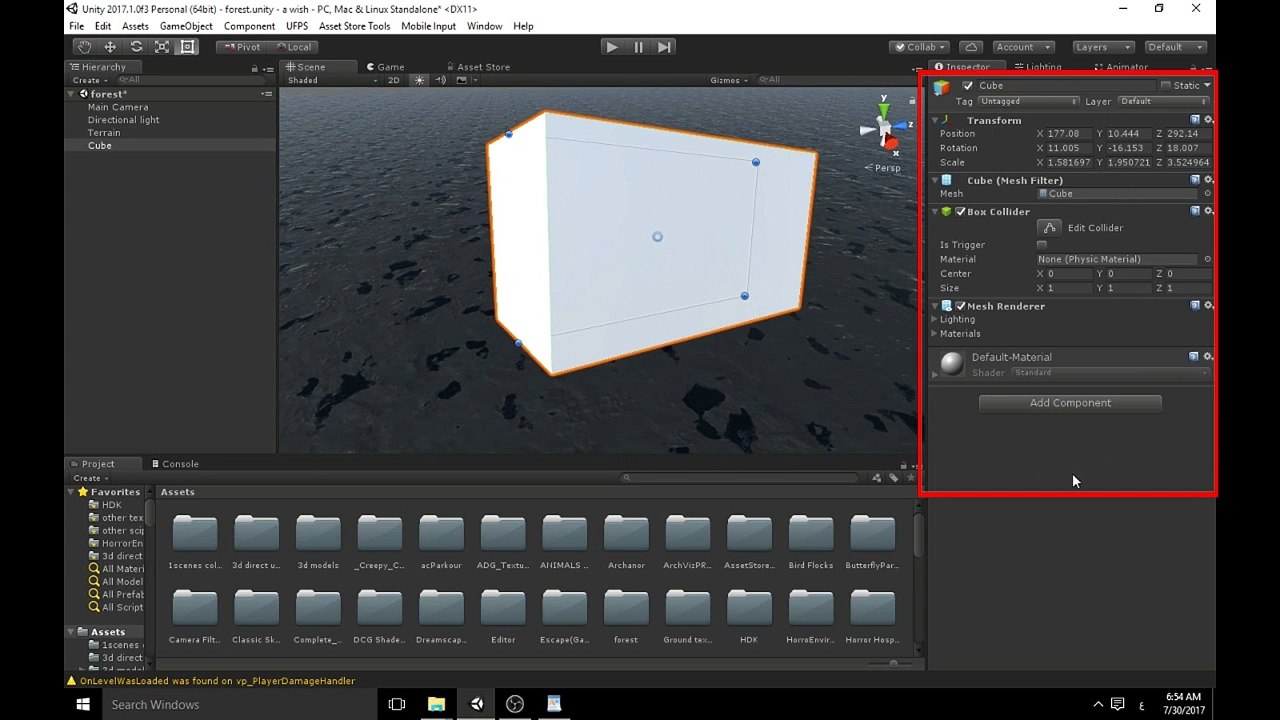Collapse the forest scene in Hierarchy

pos(73,94)
